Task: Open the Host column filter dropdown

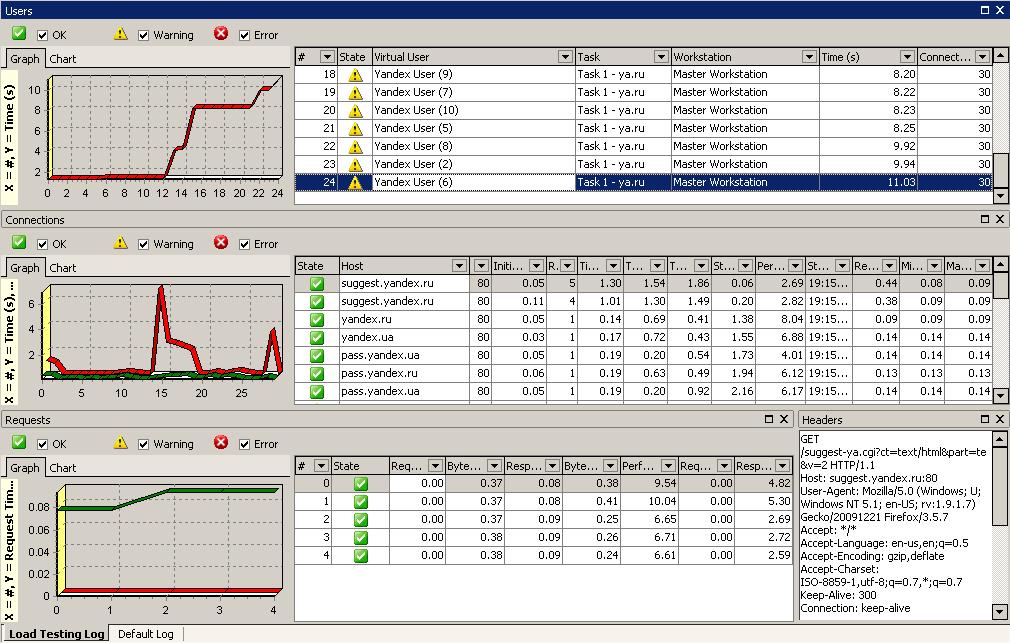Action: point(459,266)
